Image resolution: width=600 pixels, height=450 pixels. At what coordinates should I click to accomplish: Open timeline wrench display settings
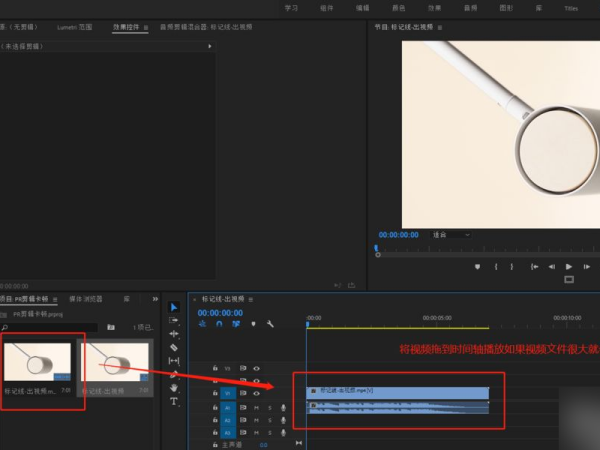269,323
